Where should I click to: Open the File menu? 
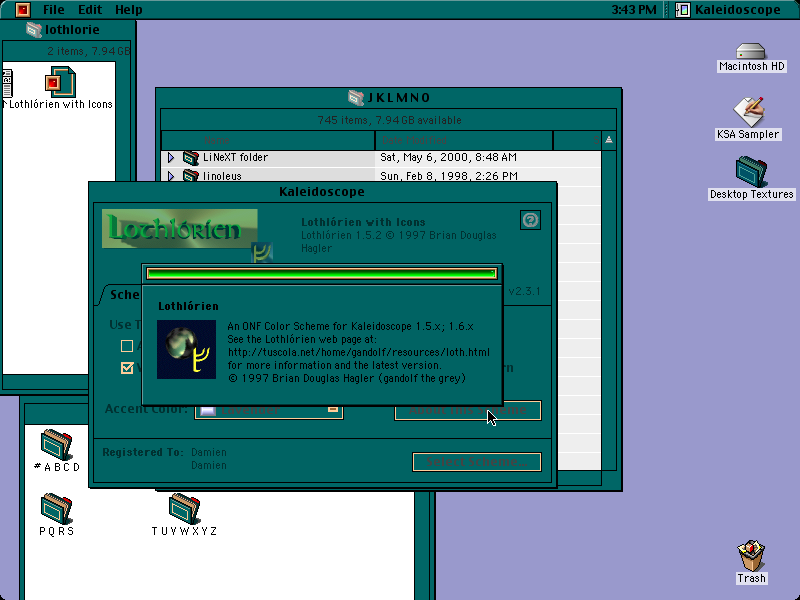tap(54, 10)
